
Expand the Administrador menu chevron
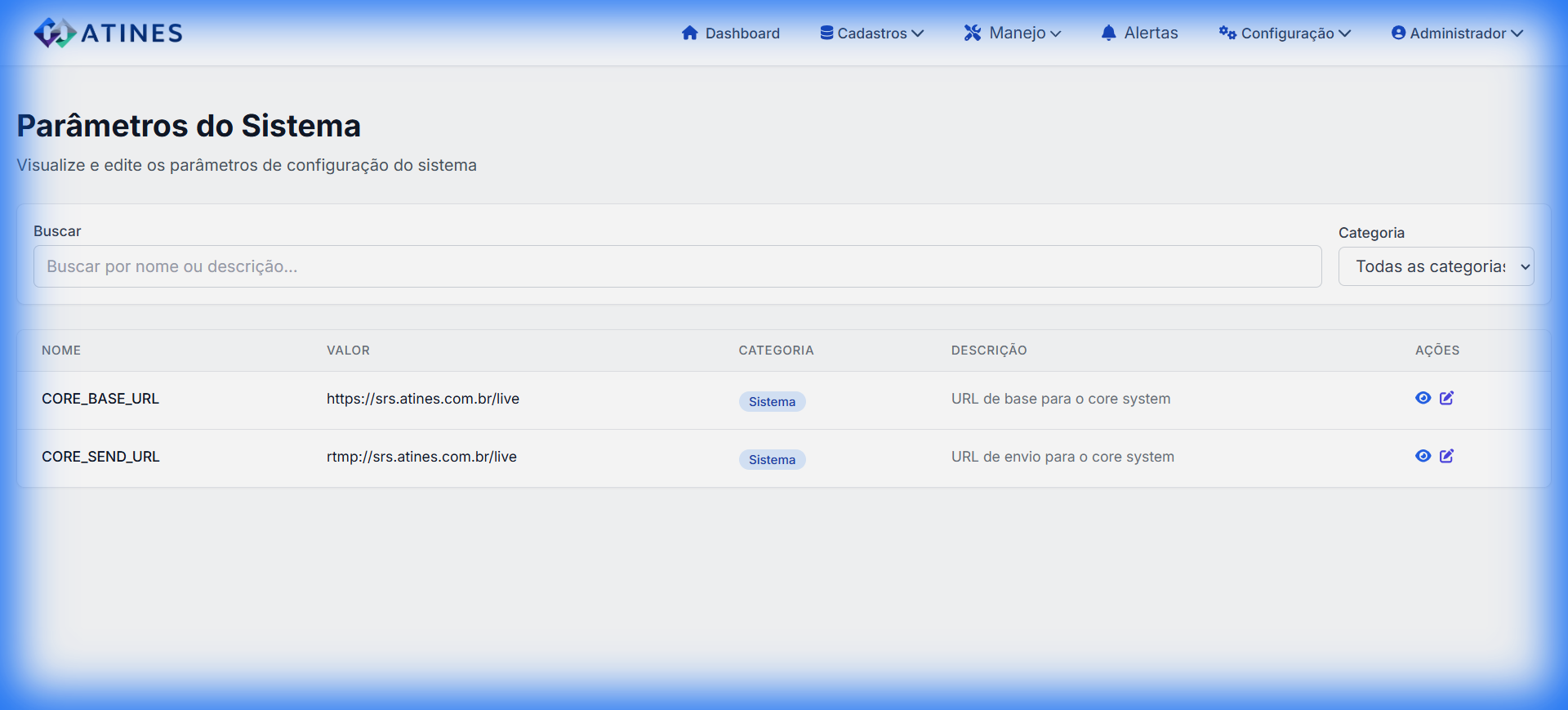1517,33
